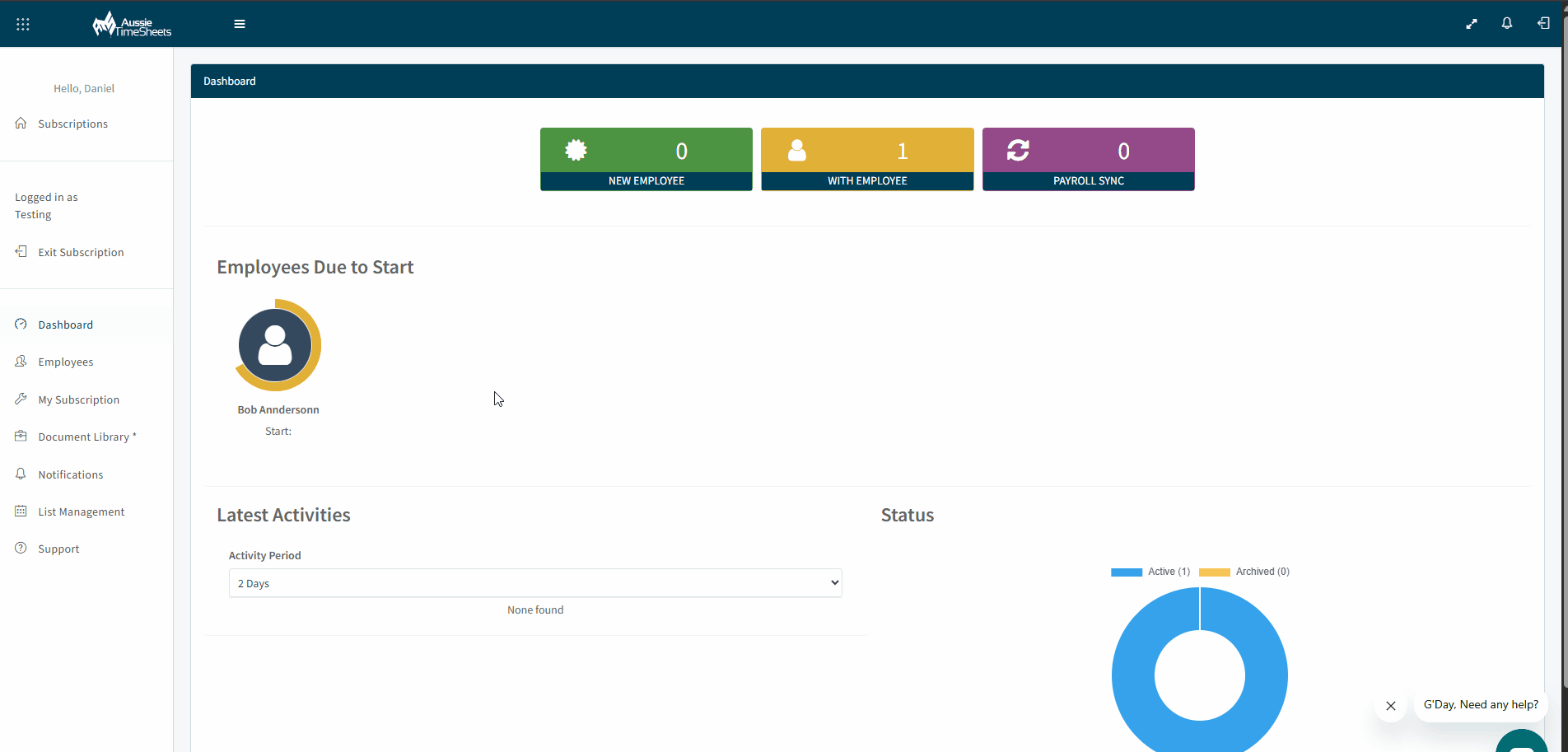This screenshot has width=1568, height=752.
Task: Click the New Employee count 0
Action: [682, 152]
